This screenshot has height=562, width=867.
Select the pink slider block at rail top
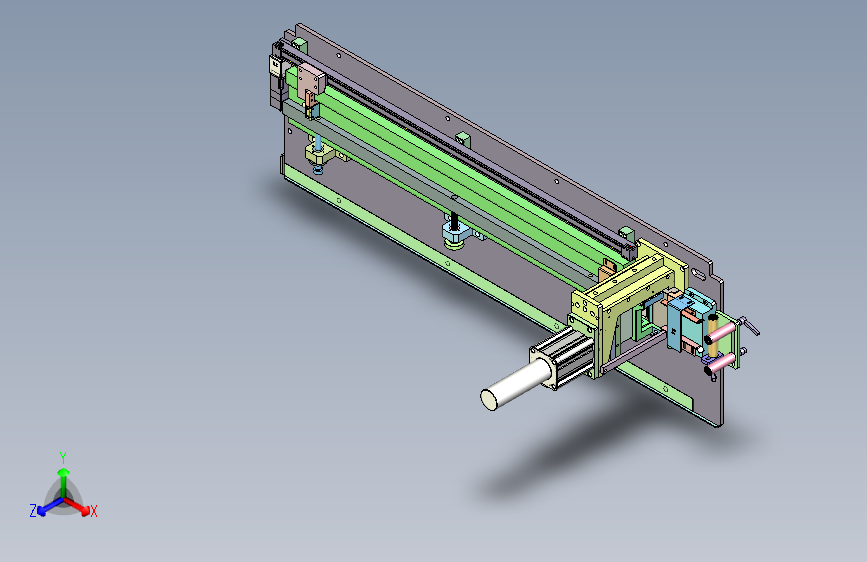[310, 81]
